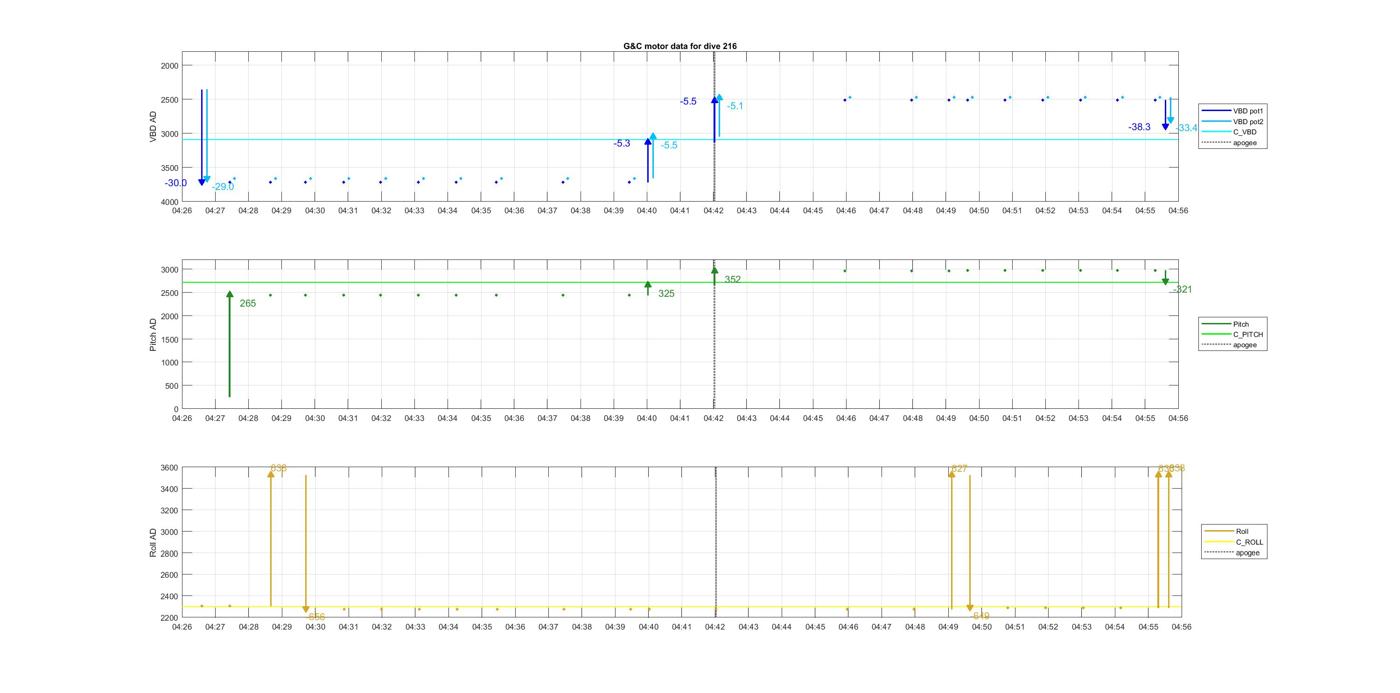
Task: Click the '627' annotation in Roll plot
Action: [x=959, y=469]
